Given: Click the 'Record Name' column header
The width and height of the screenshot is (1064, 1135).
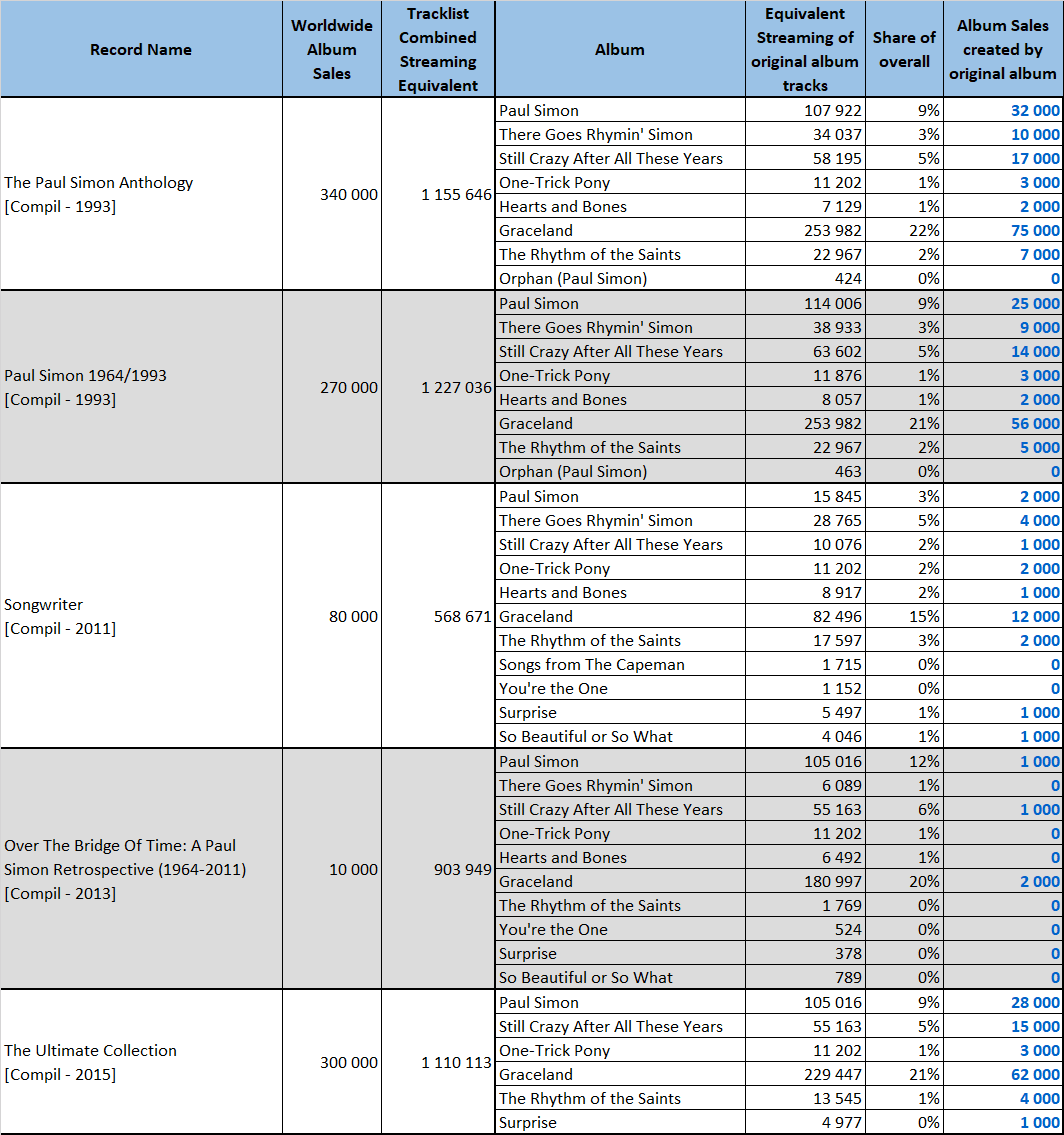Looking at the screenshot, I should [141, 49].
